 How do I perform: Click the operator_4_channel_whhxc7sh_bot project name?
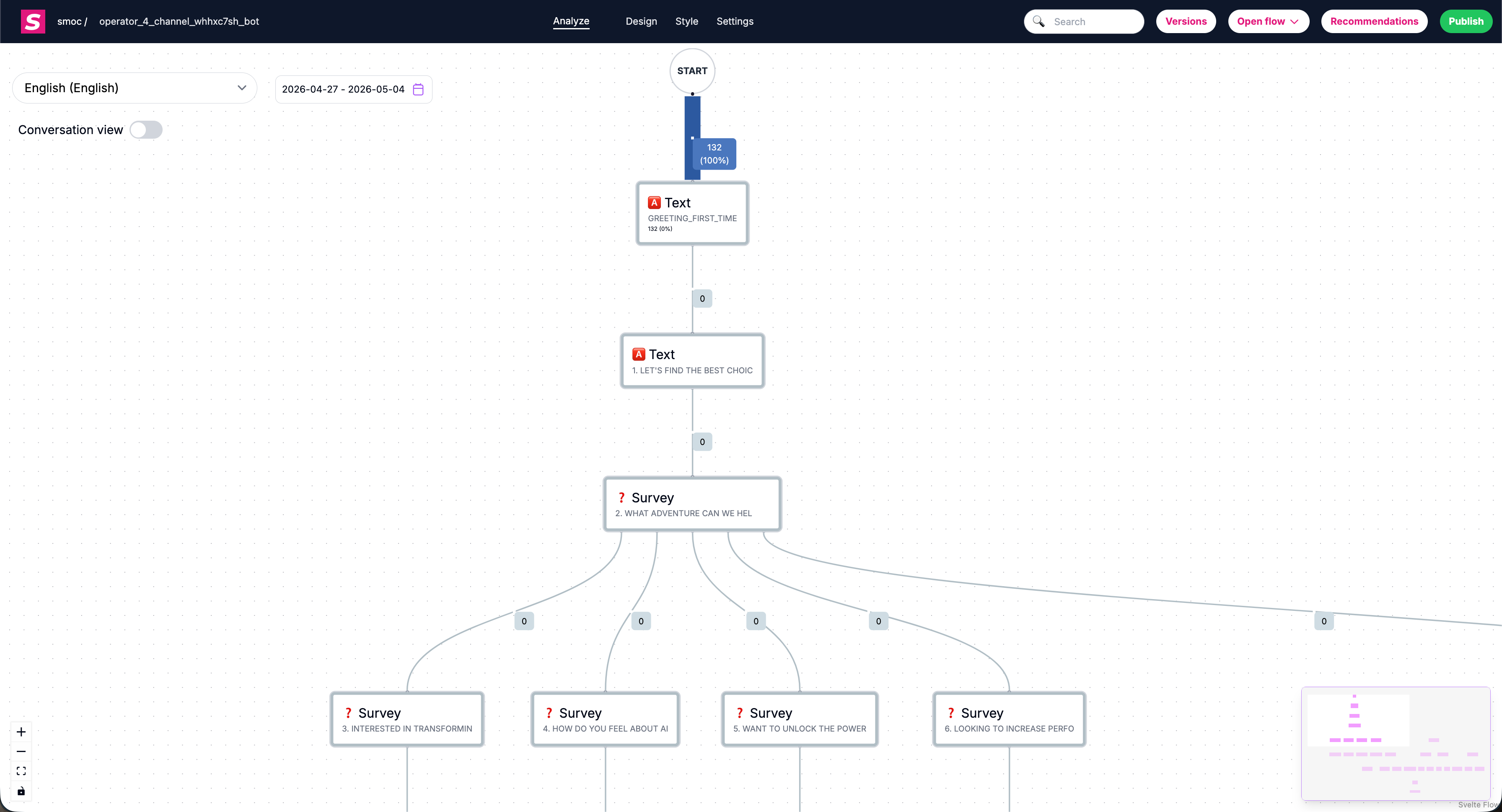click(x=179, y=21)
